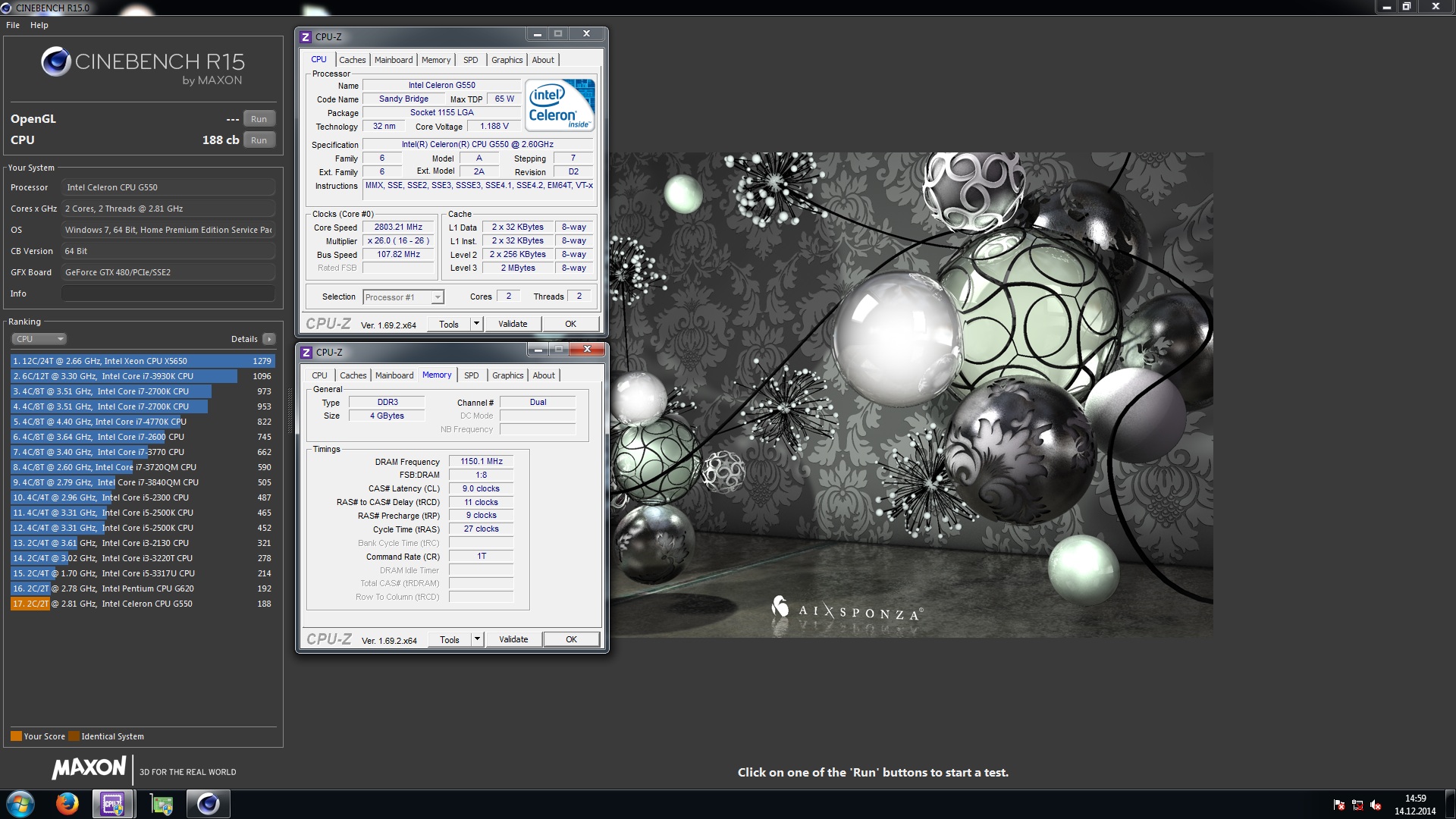Select ranking row Intel Core i7-4770K
Image resolution: width=1456 pixels, height=819 pixels.
(143, 422)
